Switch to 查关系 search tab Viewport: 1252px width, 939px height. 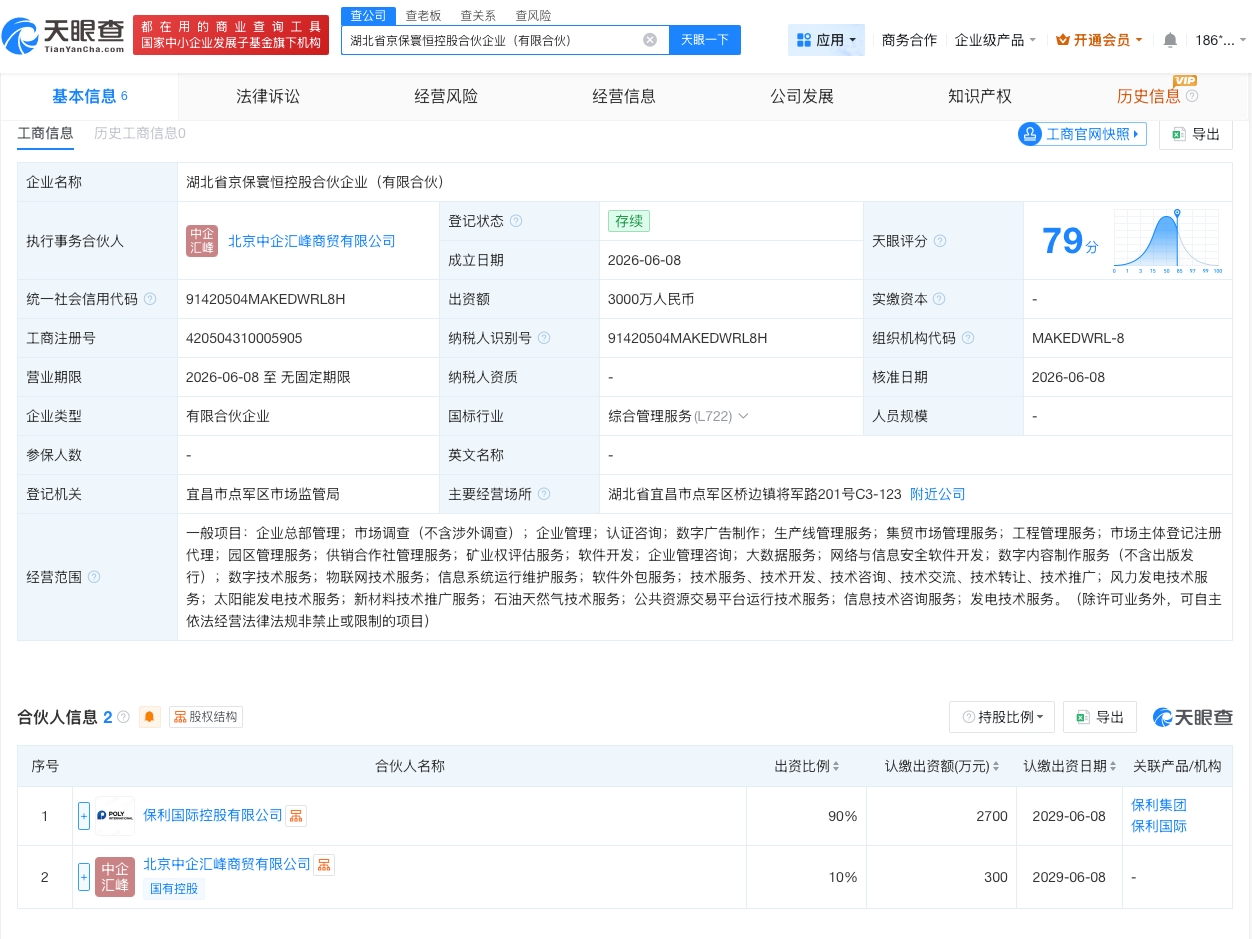click(x=478, y=16)
